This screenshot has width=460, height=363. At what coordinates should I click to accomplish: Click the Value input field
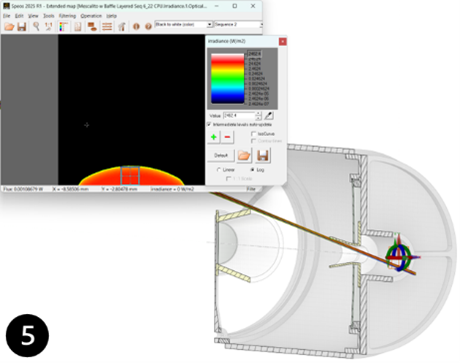pos(239,116)
